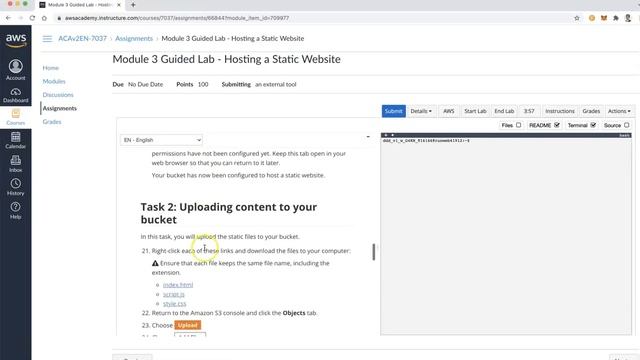Collapse instructions with the small arrow
The image size is (640, 360).
pyautogui.click(x=368, y=137)
